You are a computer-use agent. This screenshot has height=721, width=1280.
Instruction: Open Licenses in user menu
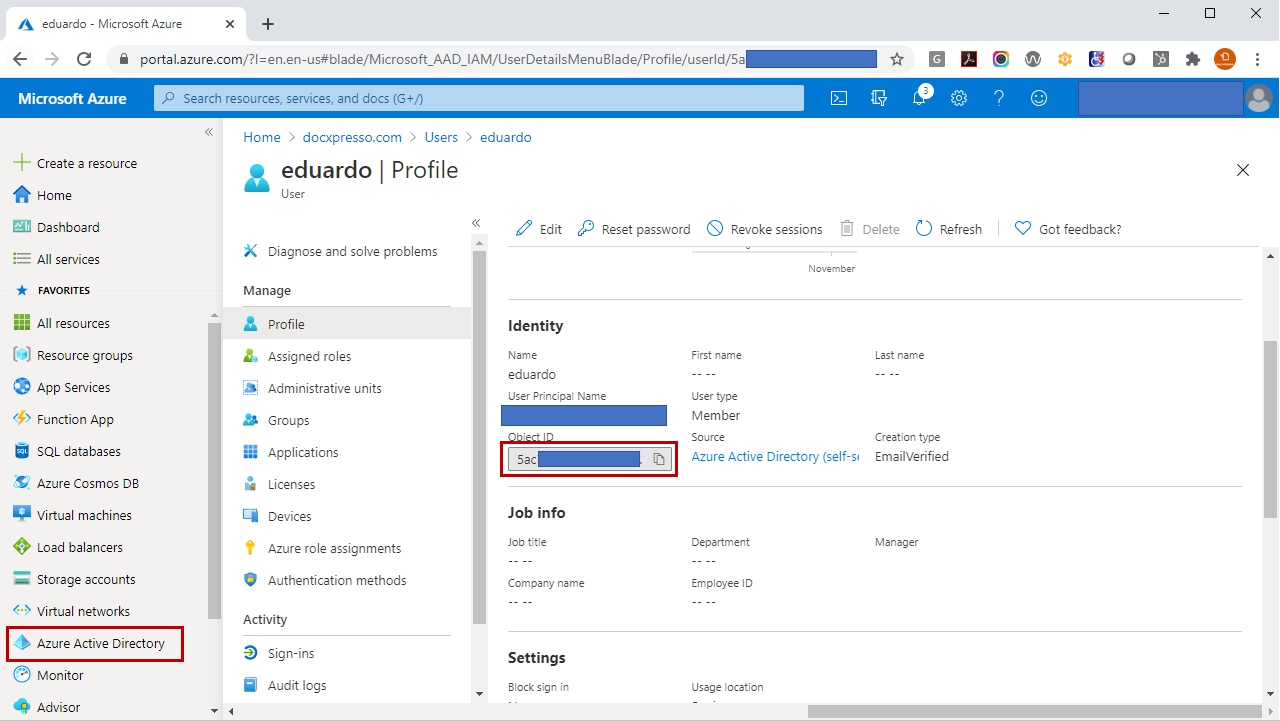[x=279, y=484]
